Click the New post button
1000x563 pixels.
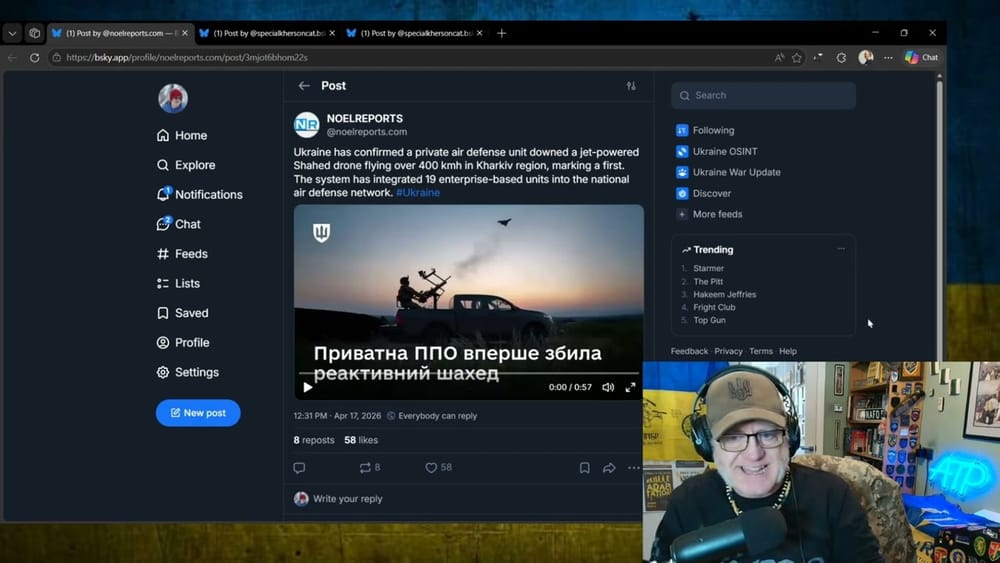(x=198, y=412)
